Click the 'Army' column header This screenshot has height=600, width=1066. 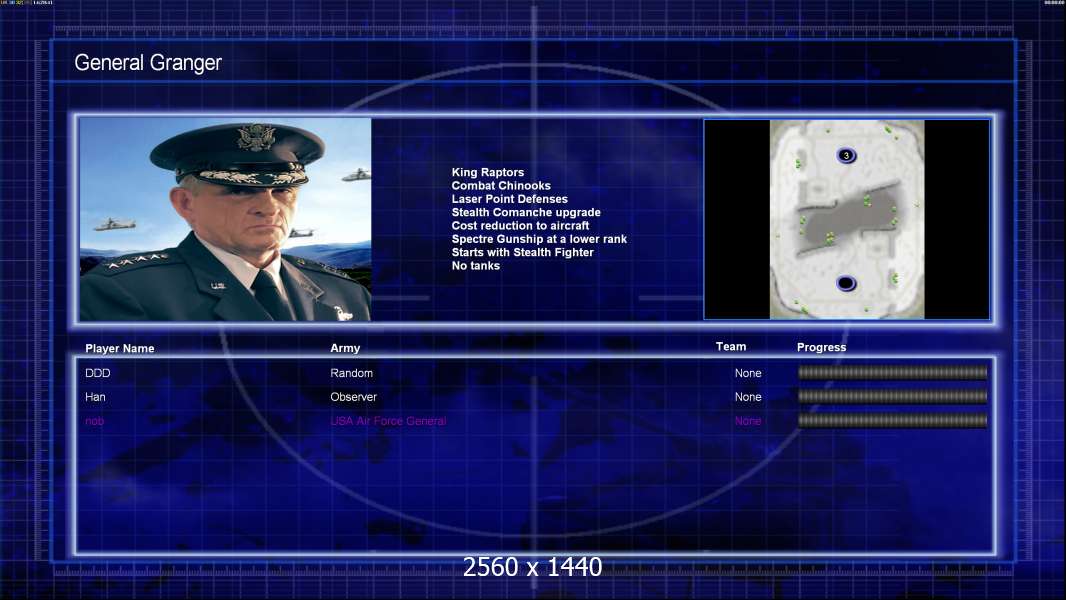click(x=345, y=348)
